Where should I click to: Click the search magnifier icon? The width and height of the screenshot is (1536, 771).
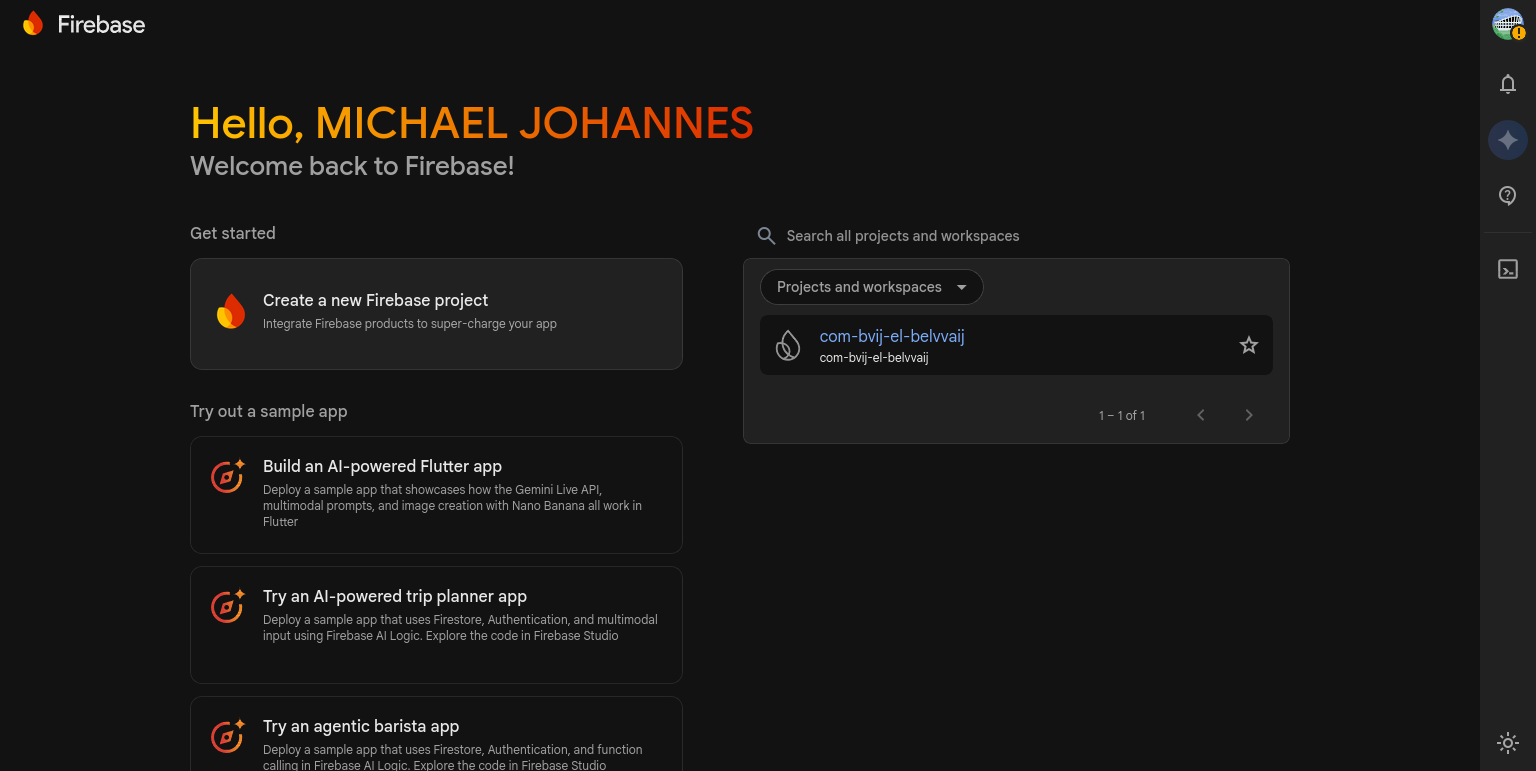766,236
